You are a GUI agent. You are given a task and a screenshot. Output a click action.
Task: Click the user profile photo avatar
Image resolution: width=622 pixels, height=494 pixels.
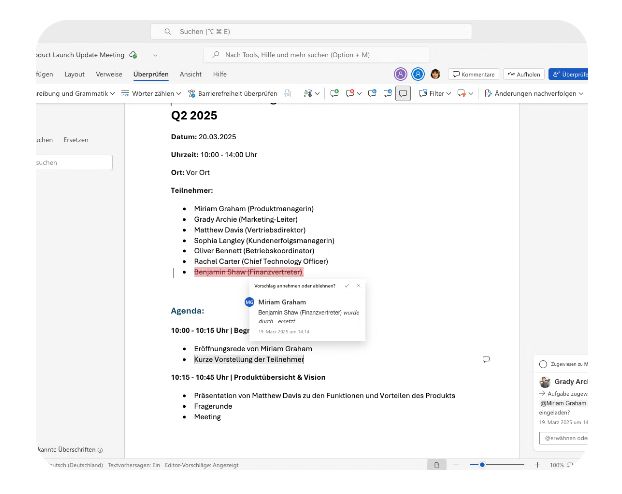point(435,74)
